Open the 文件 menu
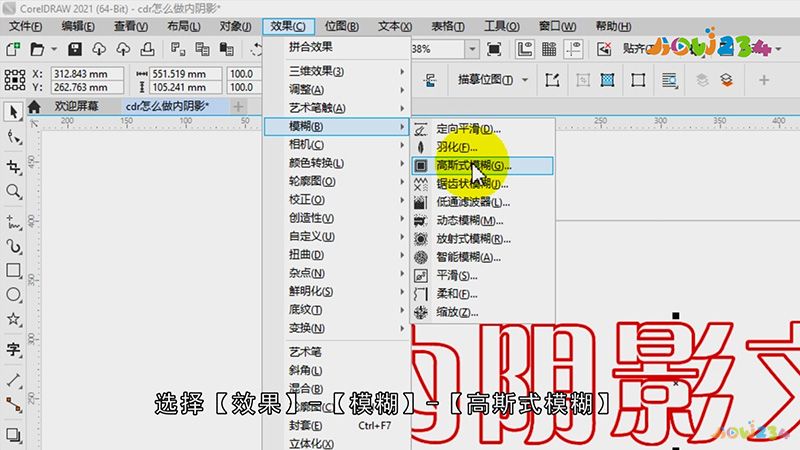This screenshot has height=450, width=800. coord(26,27)
